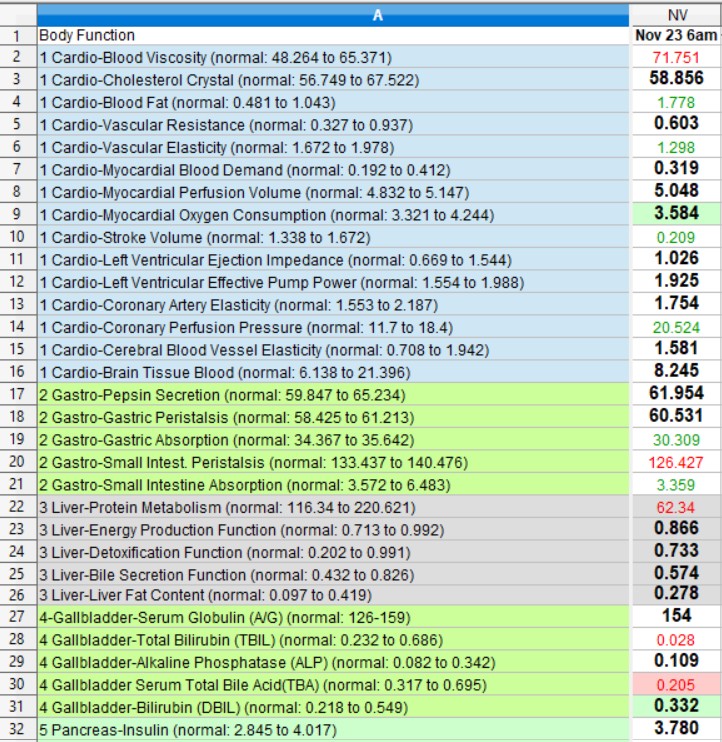Click the Cardio-Blood Viscosity cell
722x742 pixels.
point(215,57)
